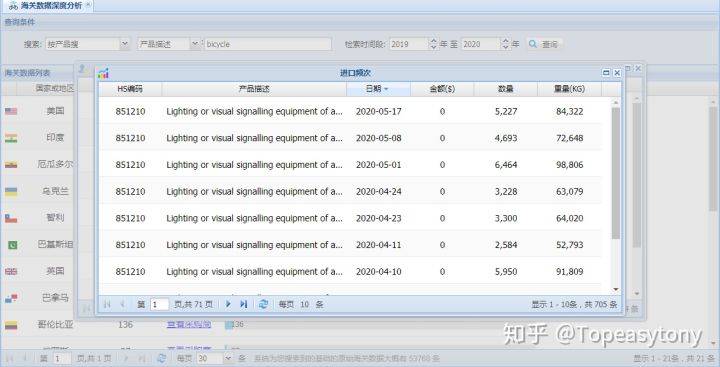The image size is (720, 367).
Task: Click United States flag icon in country list
Action: point(11,111)
